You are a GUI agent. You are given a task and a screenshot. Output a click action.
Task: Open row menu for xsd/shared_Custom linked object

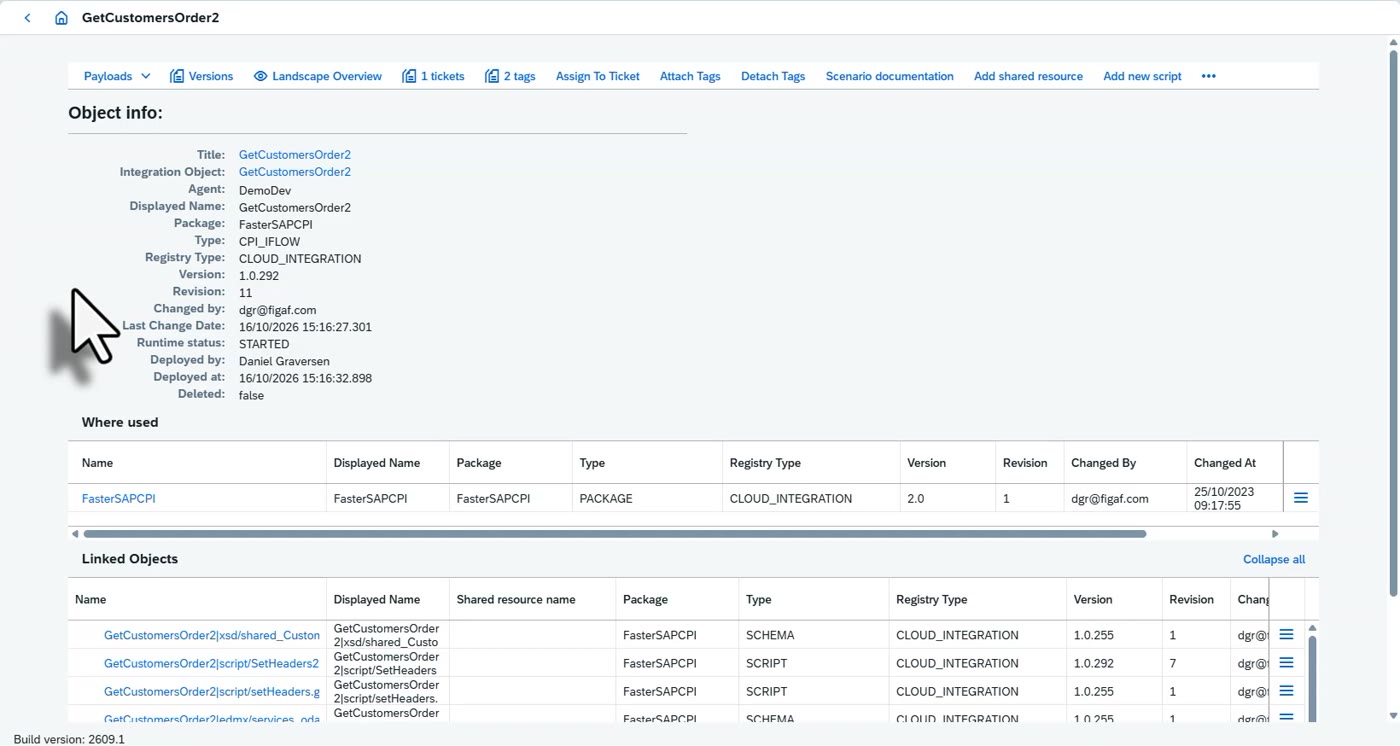coord(1287,635)
